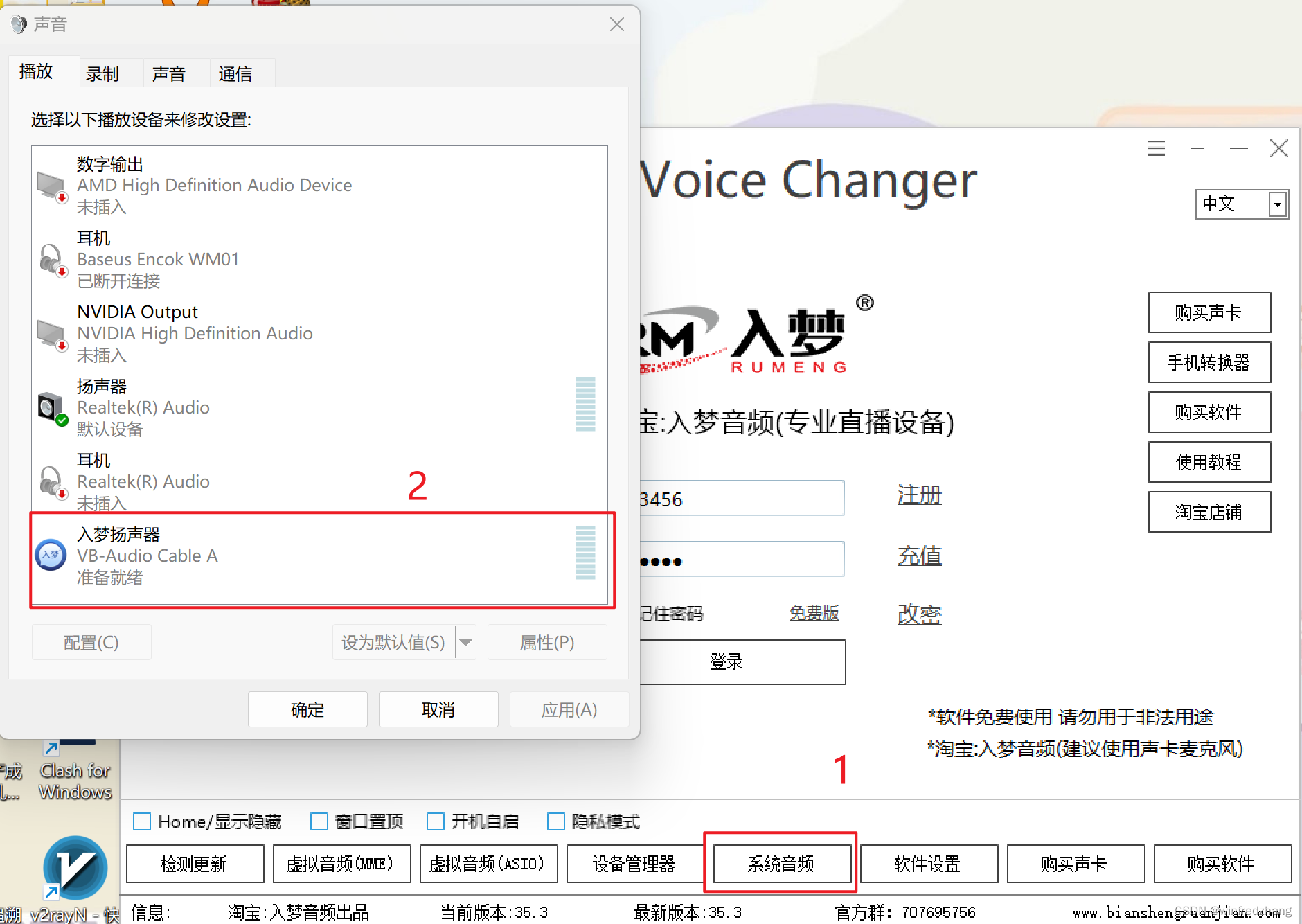Enable 窗口置顶 checkbox
Viewport: 1302px width, 924px height.
tap(319, 821)
